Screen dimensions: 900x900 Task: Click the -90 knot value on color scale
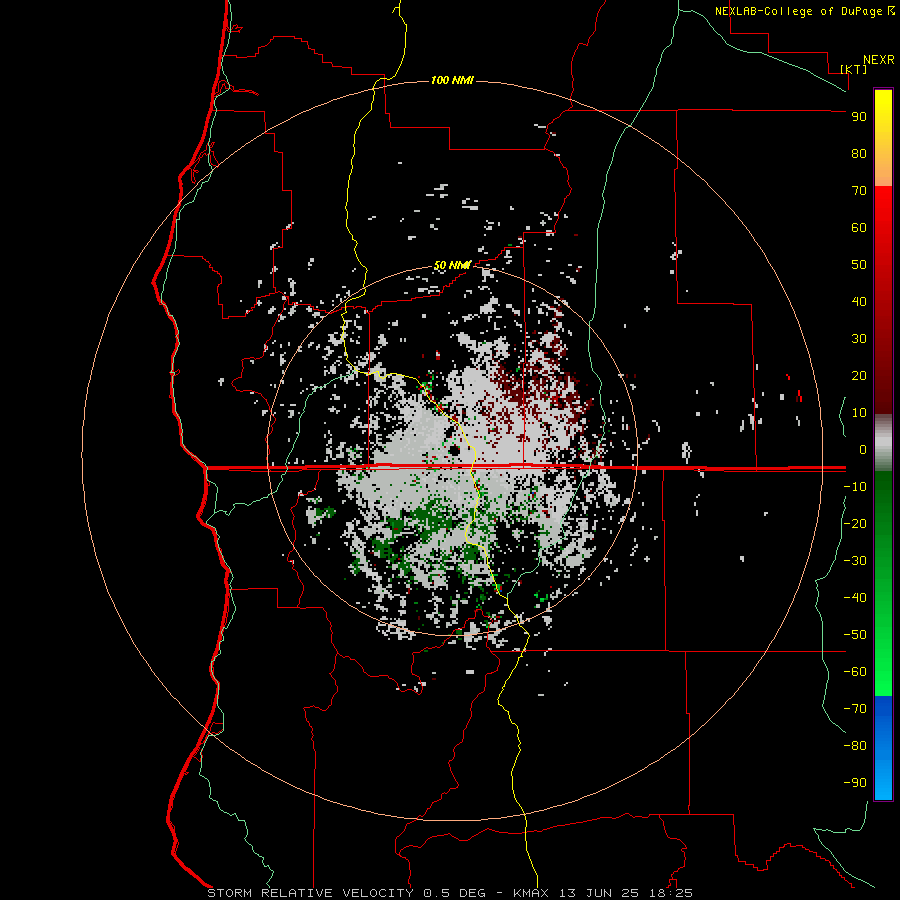pyautogui.click(x=855, y=783)
